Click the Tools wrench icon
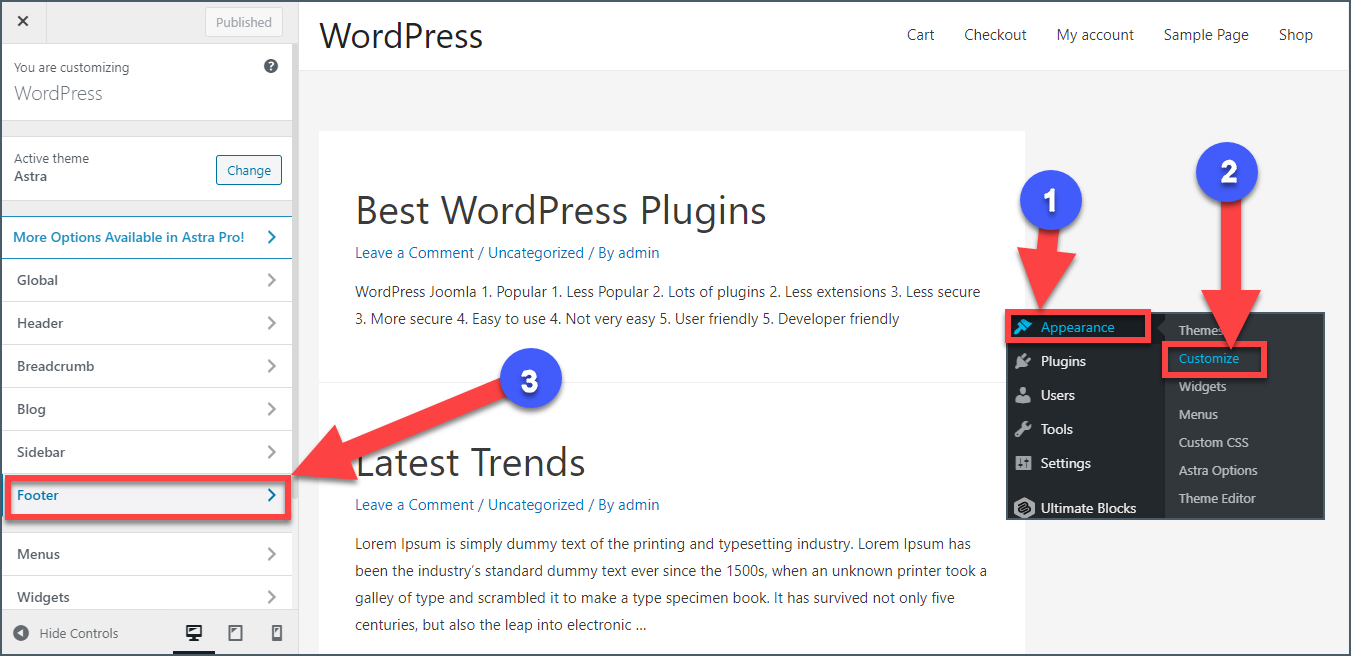This screenshot has width=1351, height=656. click(1023, 429)
